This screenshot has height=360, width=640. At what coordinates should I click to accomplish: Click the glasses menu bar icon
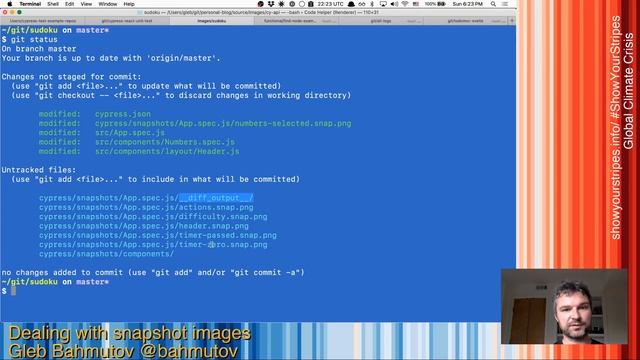(362, 4)
